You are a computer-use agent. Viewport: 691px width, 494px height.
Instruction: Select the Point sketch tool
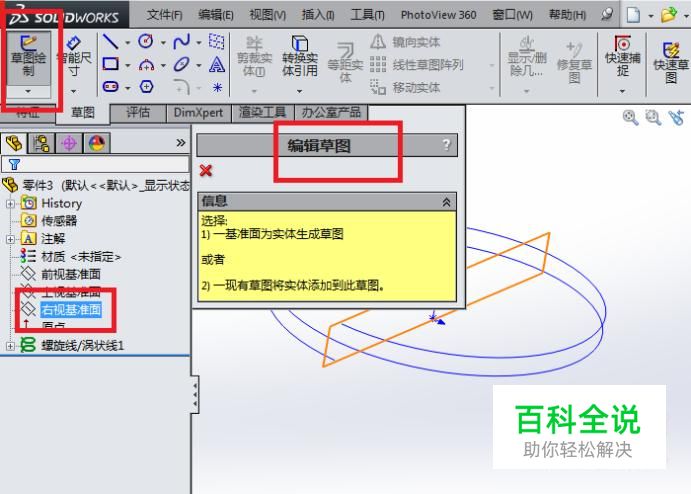coord(217,87)
